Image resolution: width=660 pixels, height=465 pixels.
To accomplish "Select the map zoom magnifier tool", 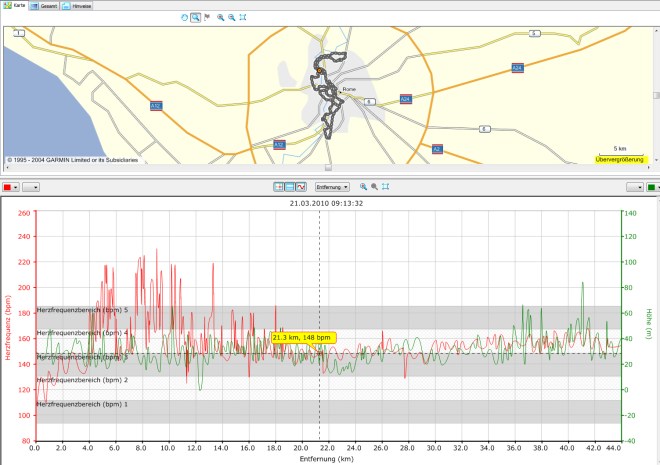I will (x=196, y=17).
